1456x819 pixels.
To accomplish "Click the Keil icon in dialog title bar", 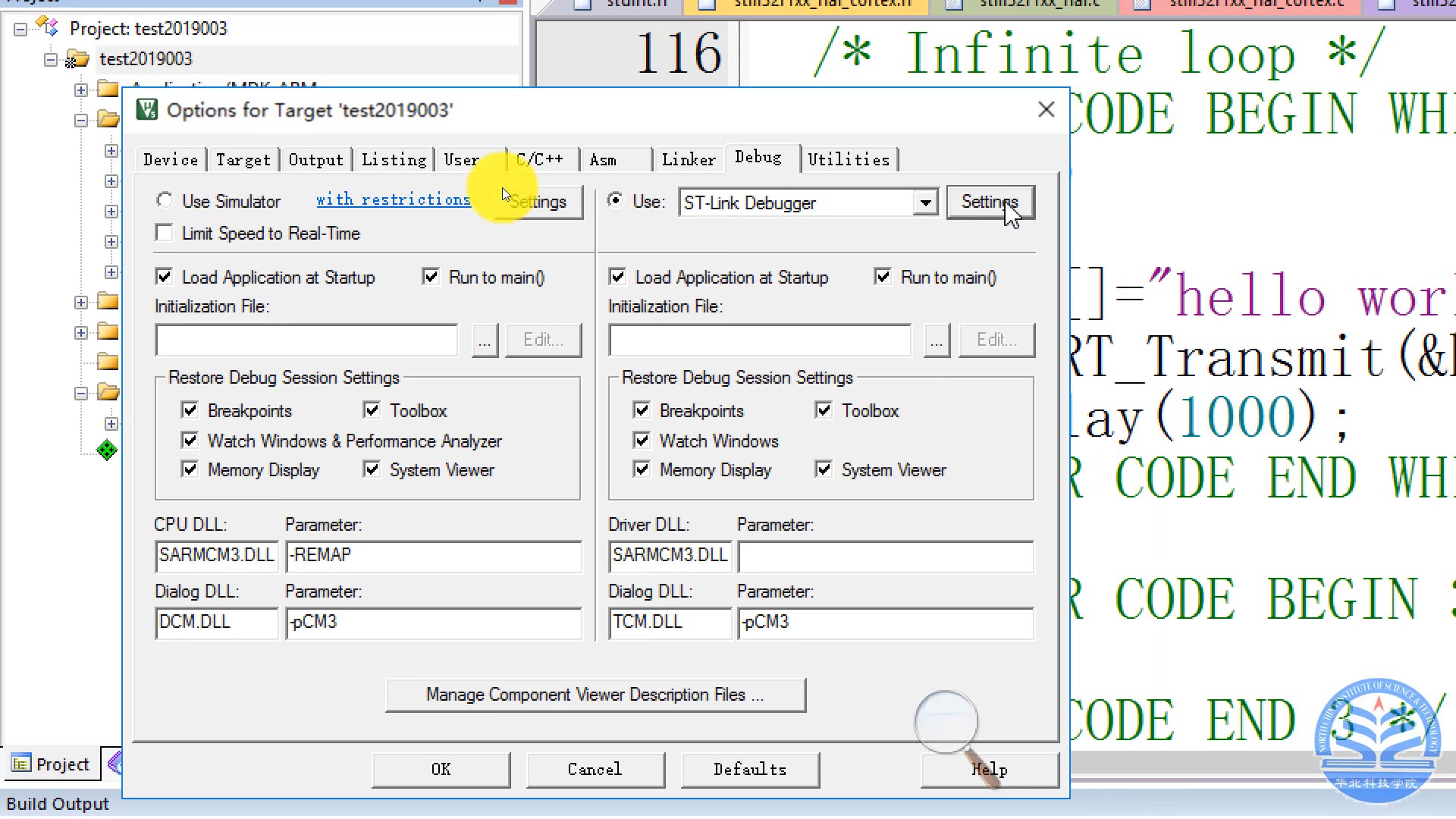I will (147, 110).
